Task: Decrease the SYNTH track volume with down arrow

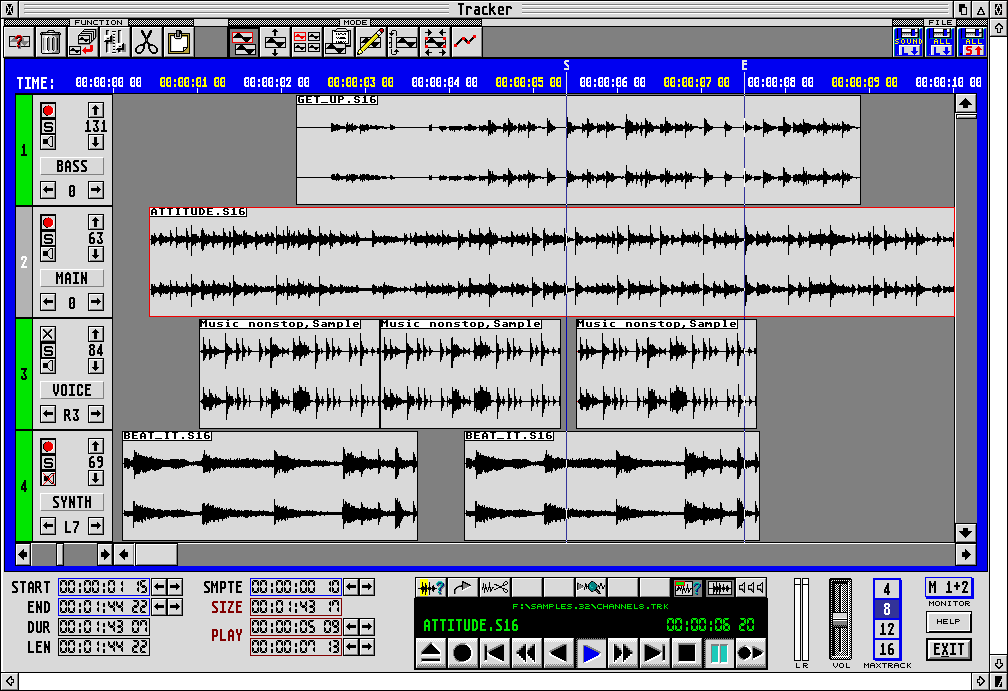Action: (x=96, y=478)
